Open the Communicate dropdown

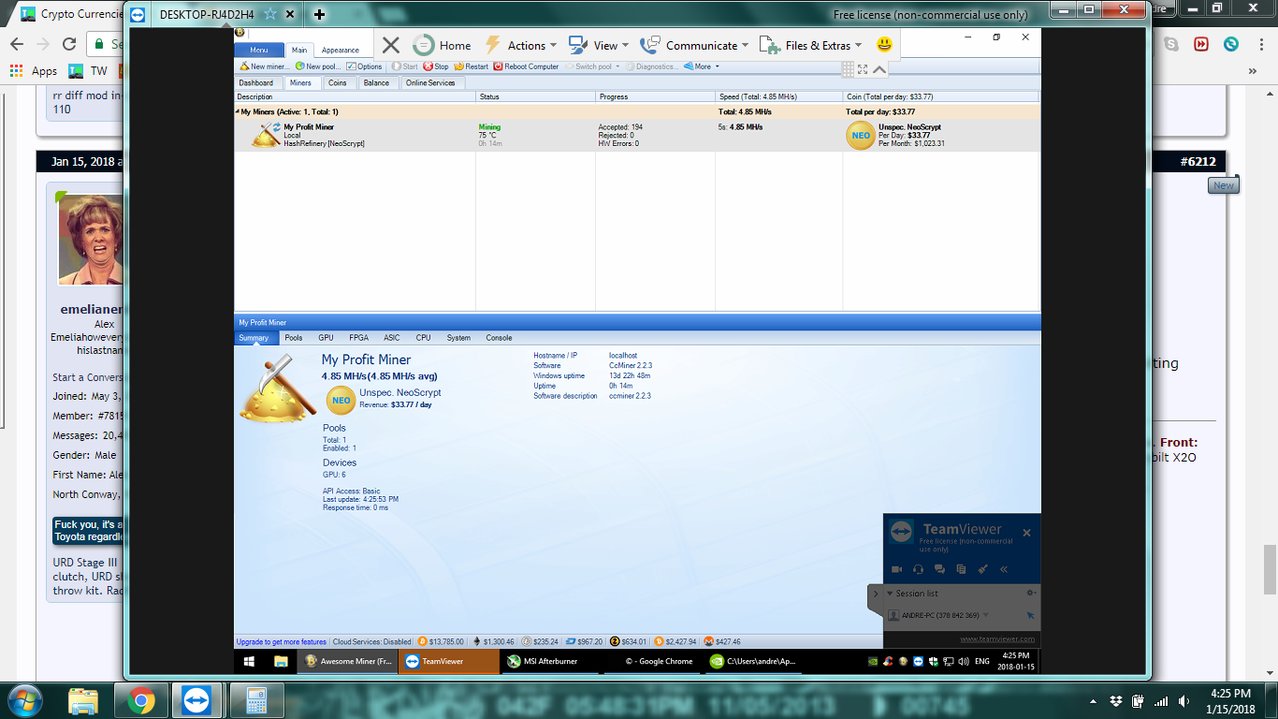(x=694, y=45)
